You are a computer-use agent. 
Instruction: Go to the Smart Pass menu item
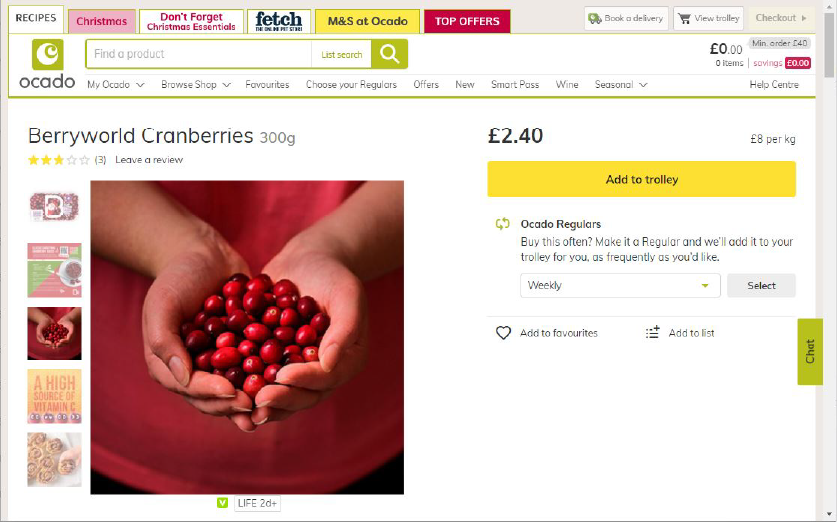(x=515, y=84)
